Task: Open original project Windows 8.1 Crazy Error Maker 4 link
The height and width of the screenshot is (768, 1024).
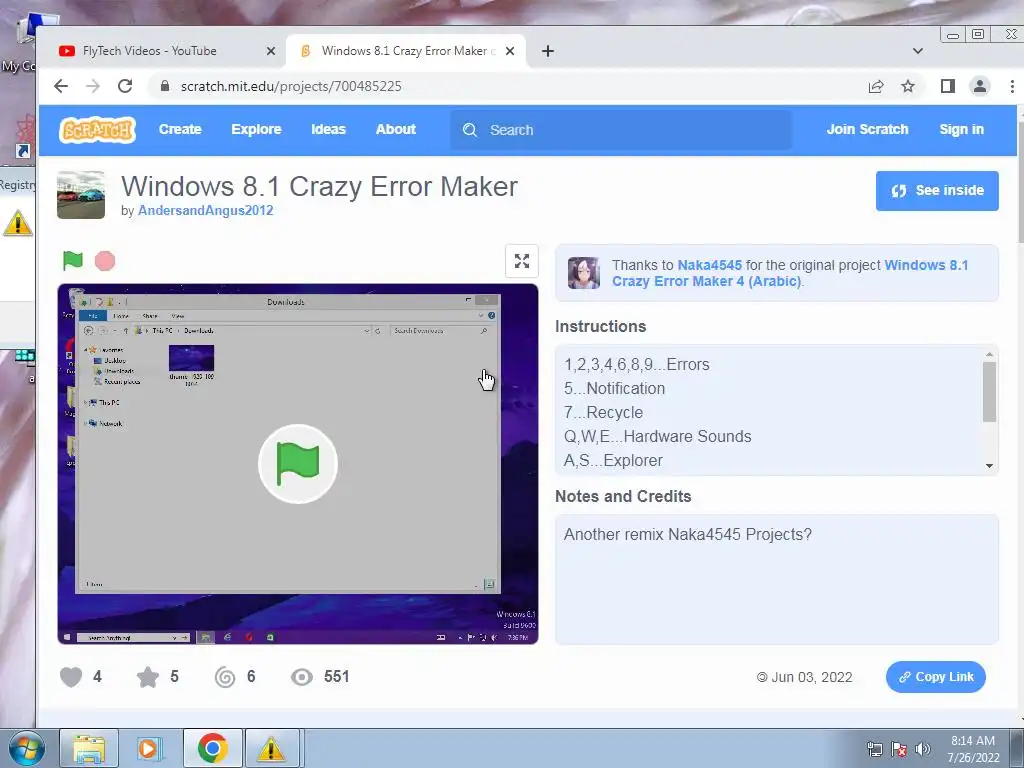Action: (790, 273)
